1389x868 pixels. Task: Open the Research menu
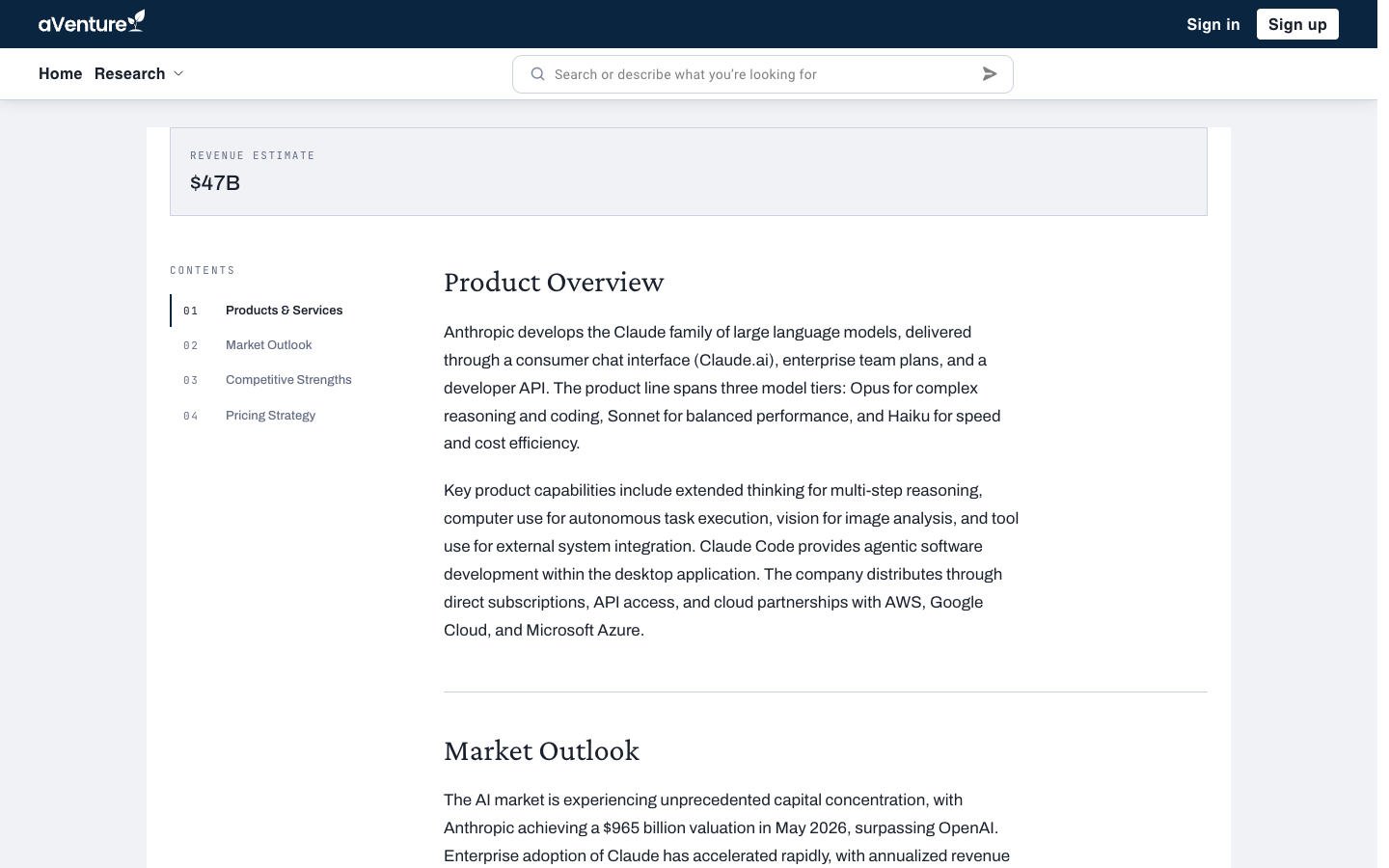tap(130, 74)
